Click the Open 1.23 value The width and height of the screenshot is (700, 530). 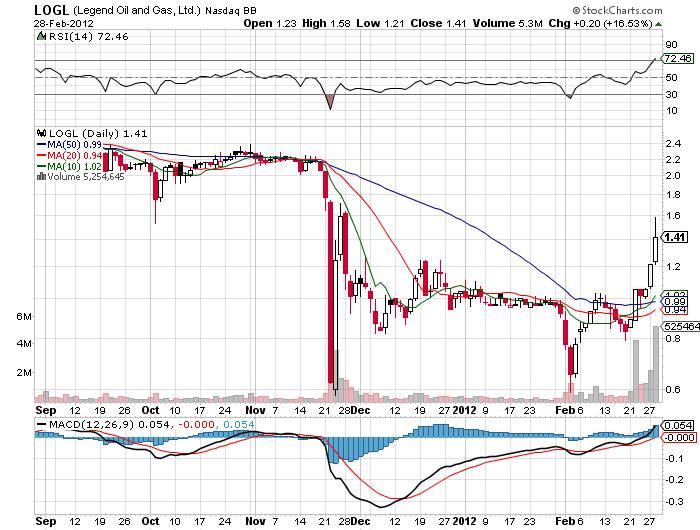270,24
